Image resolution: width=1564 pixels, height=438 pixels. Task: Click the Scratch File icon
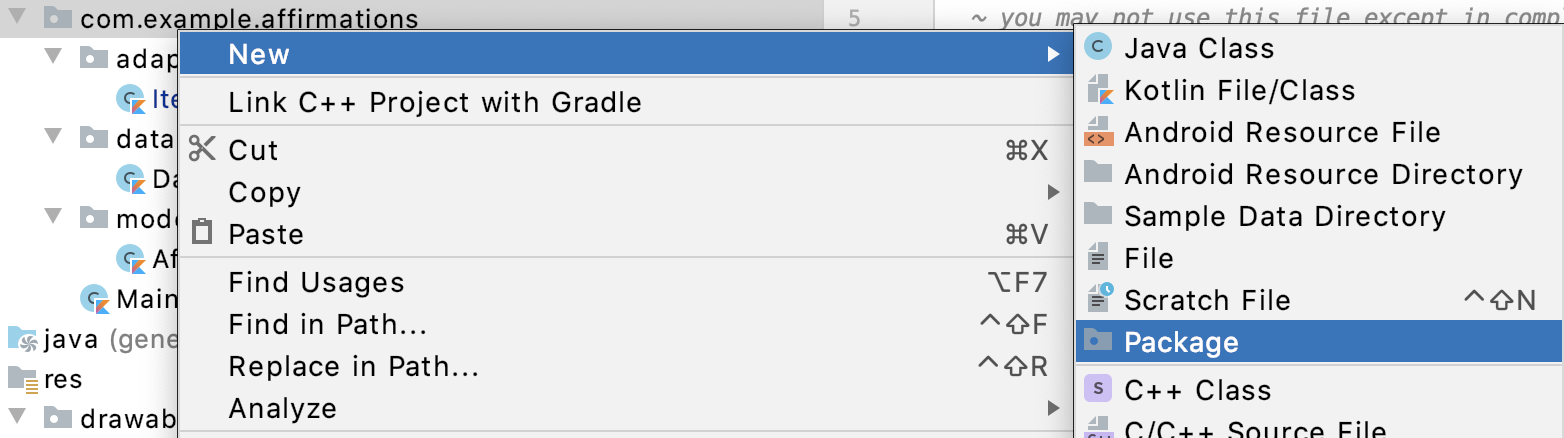(1099, 299)
